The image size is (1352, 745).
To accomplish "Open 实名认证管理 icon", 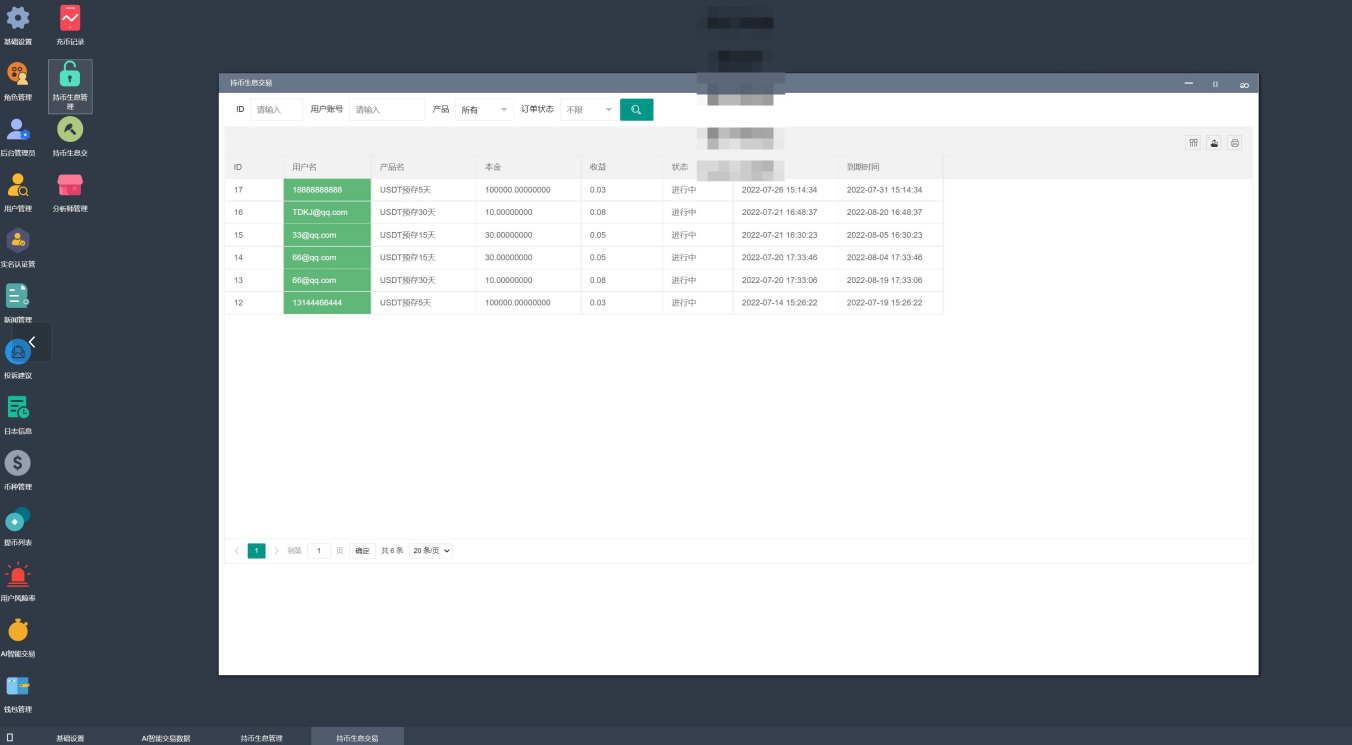I will tap(18, 240).
